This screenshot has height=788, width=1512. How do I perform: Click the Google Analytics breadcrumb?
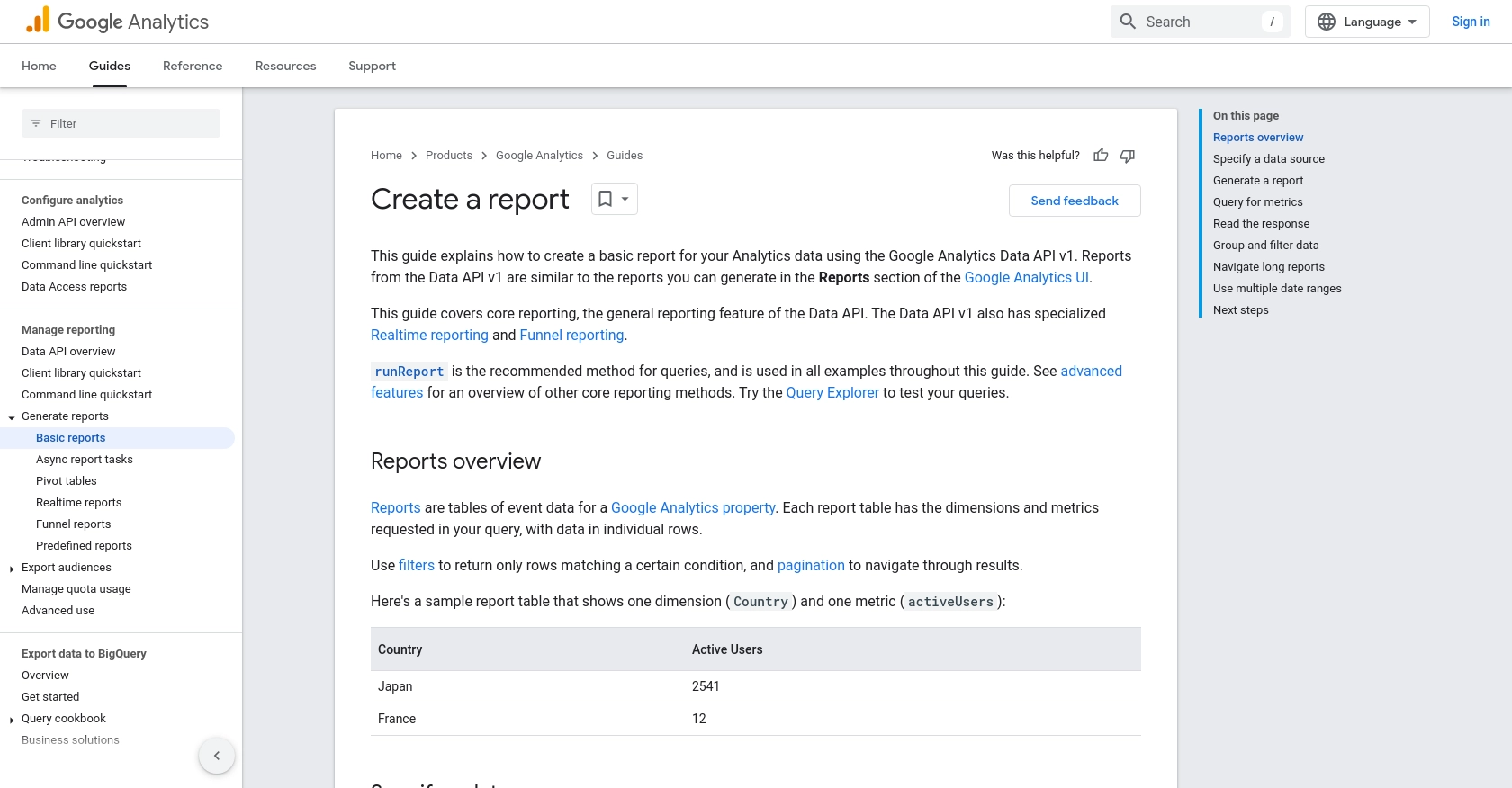tap(539, 156)
